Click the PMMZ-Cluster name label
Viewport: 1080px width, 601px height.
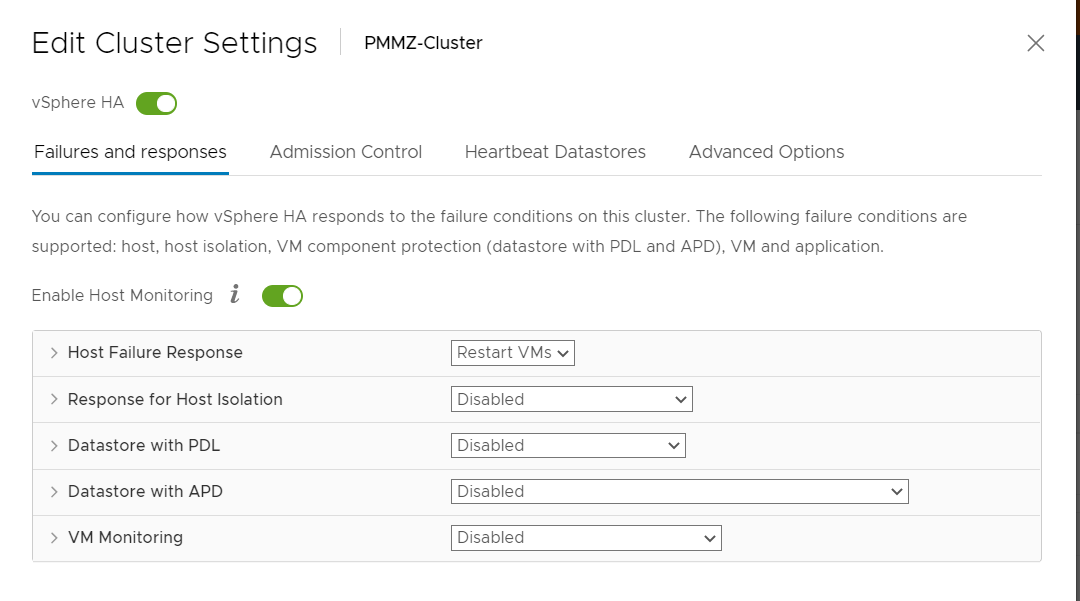[x=423, y=43]
